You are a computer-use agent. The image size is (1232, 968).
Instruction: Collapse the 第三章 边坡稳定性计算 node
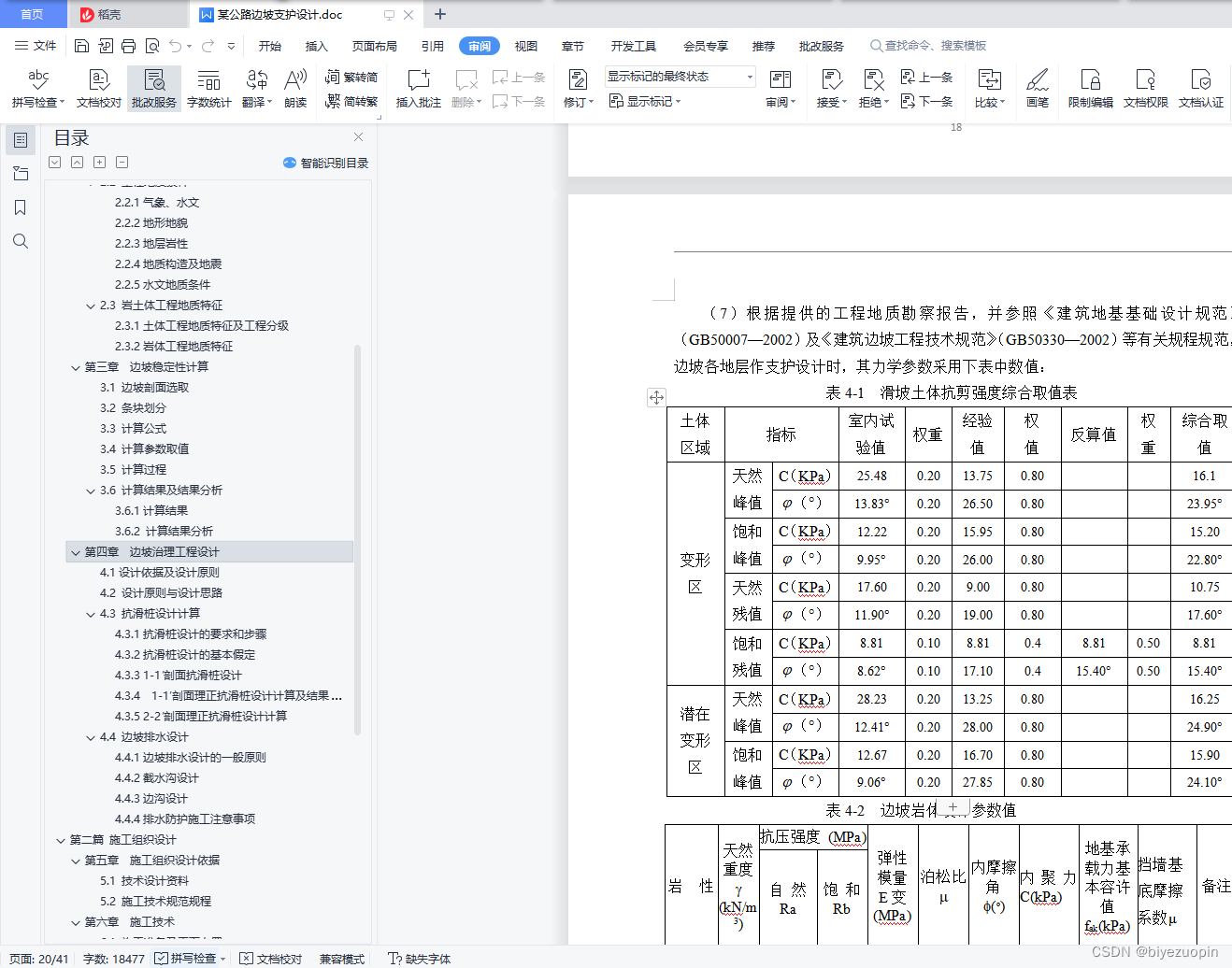(x=76, y=367)
